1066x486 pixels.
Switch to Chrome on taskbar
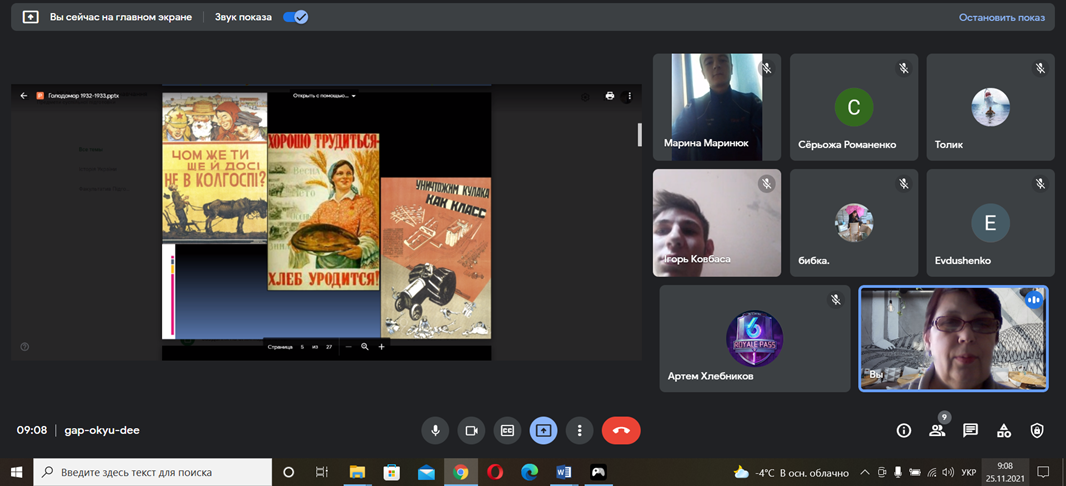(x=460, y=472)
